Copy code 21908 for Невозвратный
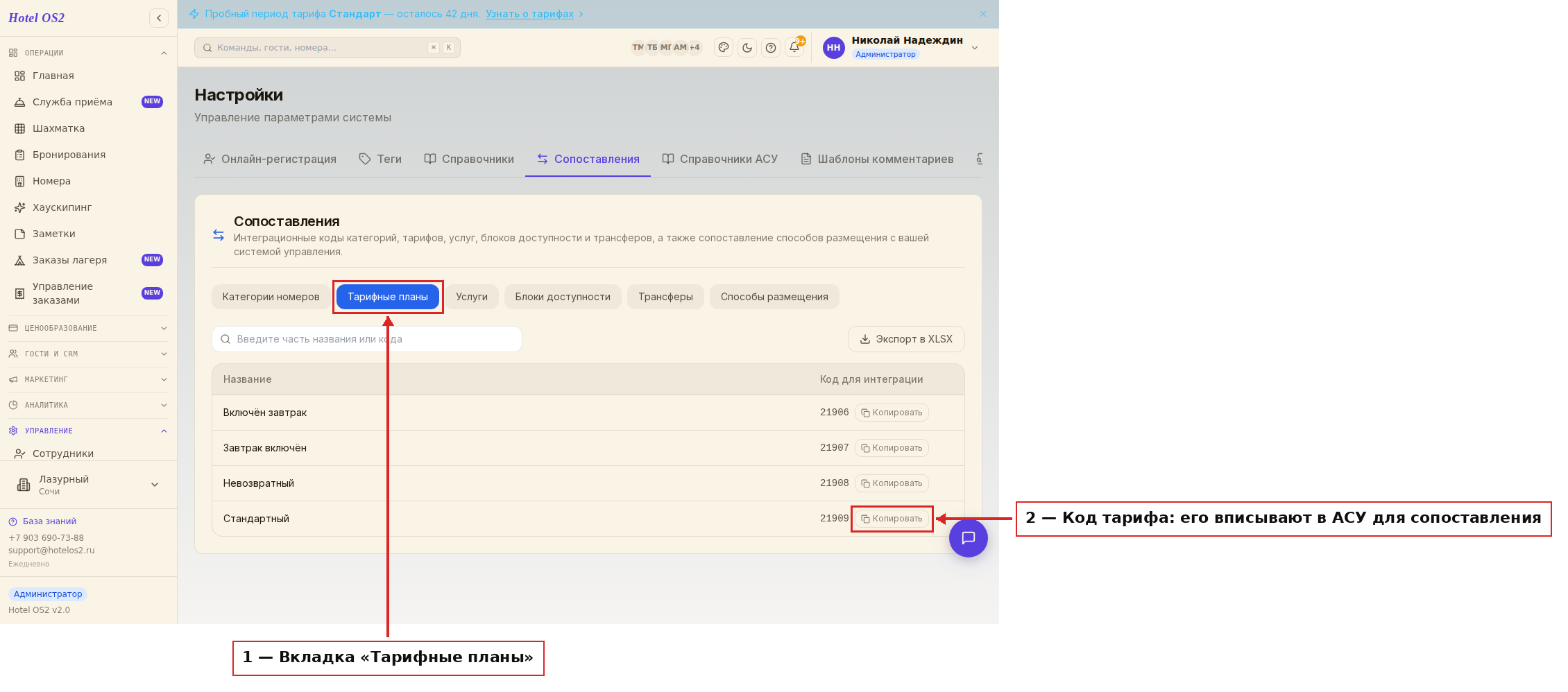This screenshot has height=692, width=1568. click(892, 483)
